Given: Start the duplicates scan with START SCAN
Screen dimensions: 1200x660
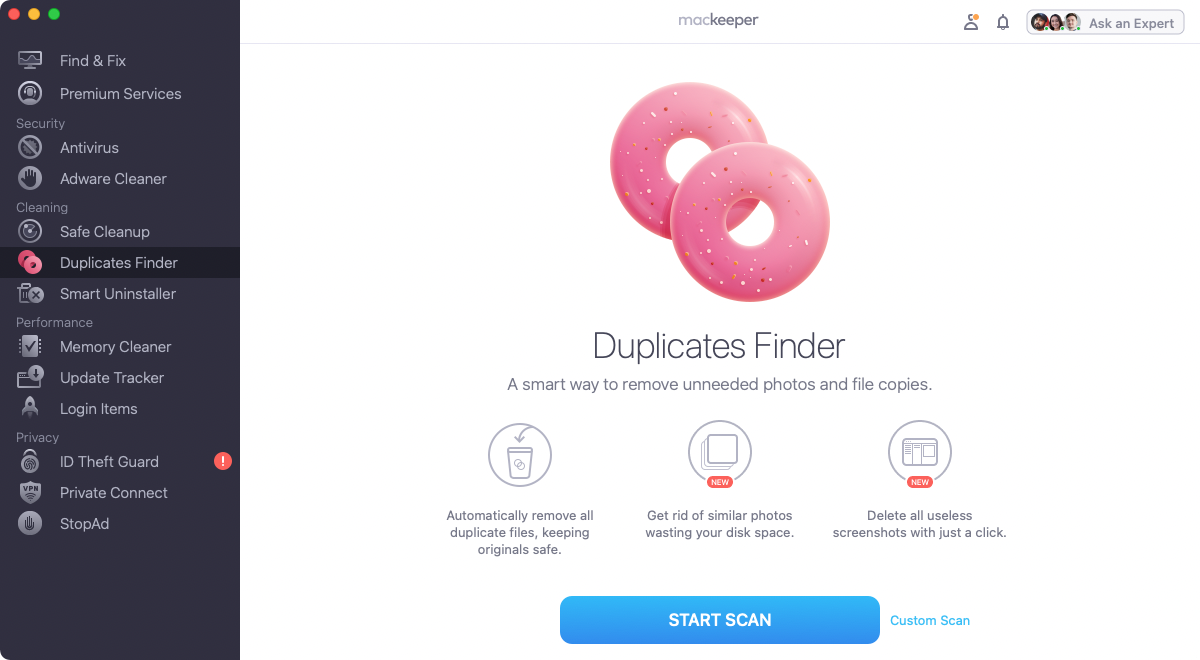Looking at the screenshot, I should pyautogui.click(x=720, y=620).
